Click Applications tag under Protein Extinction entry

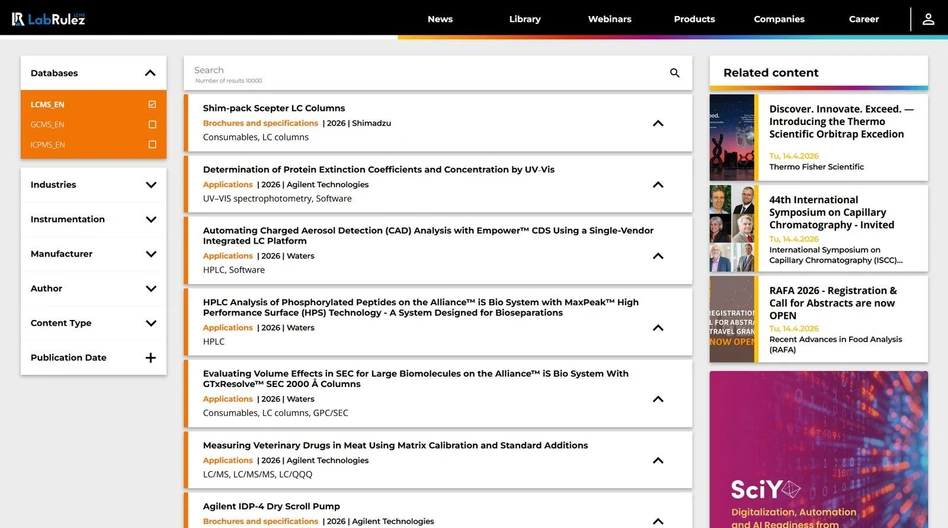(228, 184)
